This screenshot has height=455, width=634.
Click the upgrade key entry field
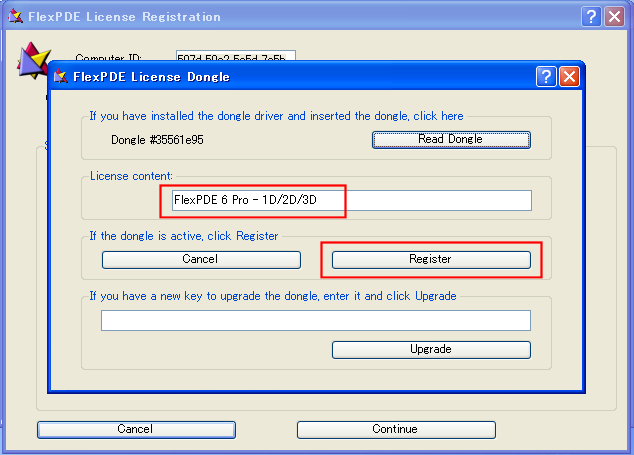point(315,320)
